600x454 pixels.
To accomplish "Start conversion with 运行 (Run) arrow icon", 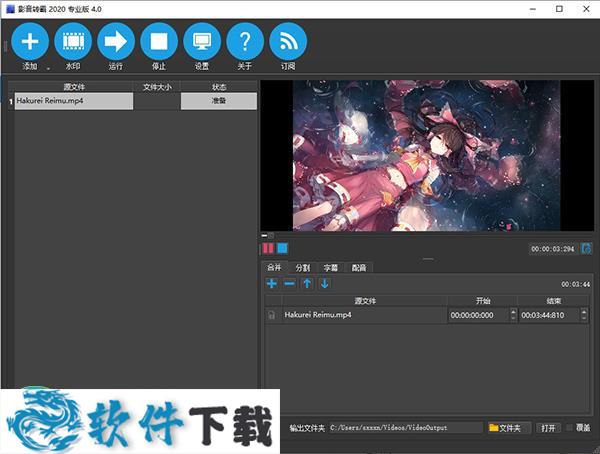I will (116, 41).
